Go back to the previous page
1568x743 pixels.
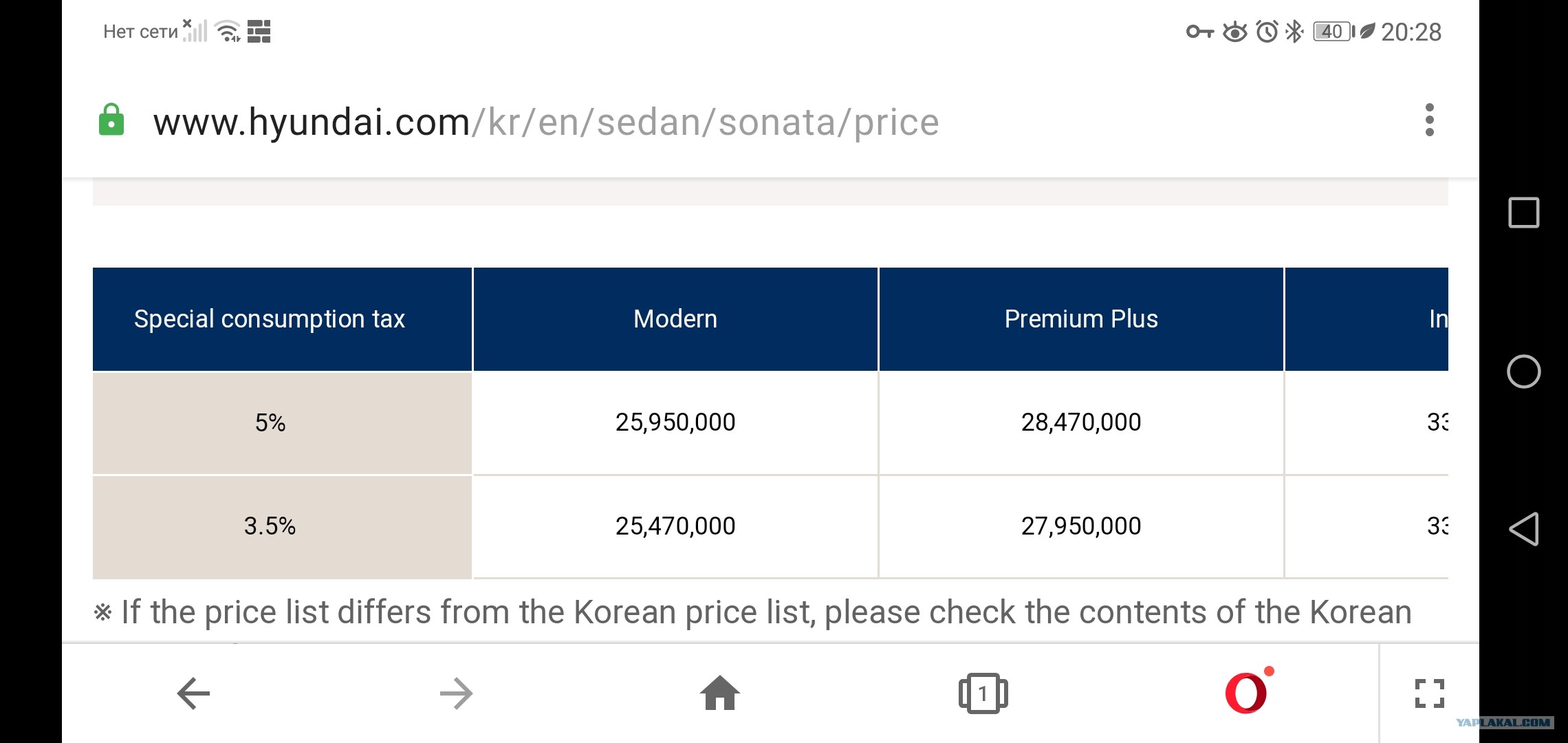(193, 693)
